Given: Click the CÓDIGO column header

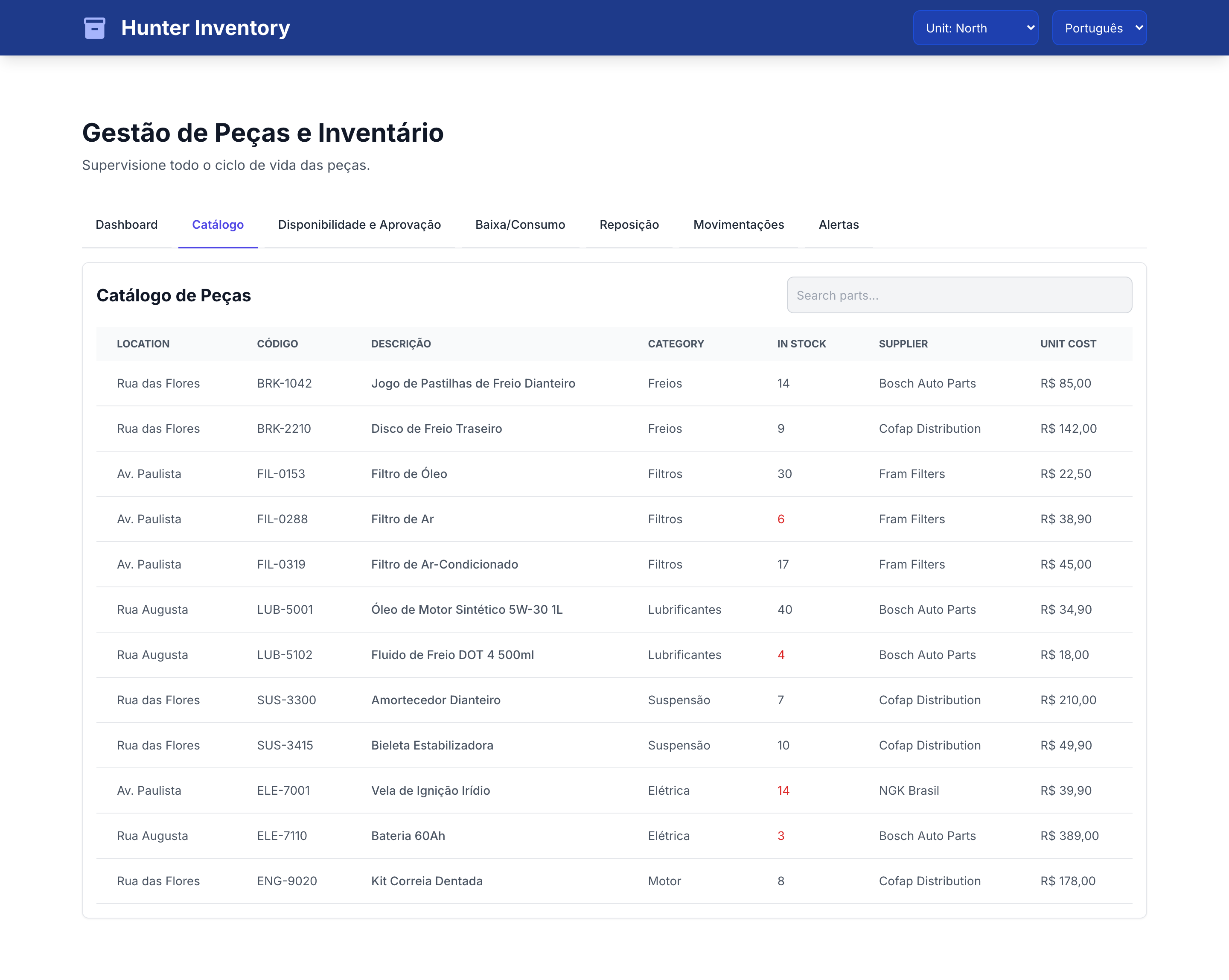Looking at the screenshot, I should (x=277, y=344).
